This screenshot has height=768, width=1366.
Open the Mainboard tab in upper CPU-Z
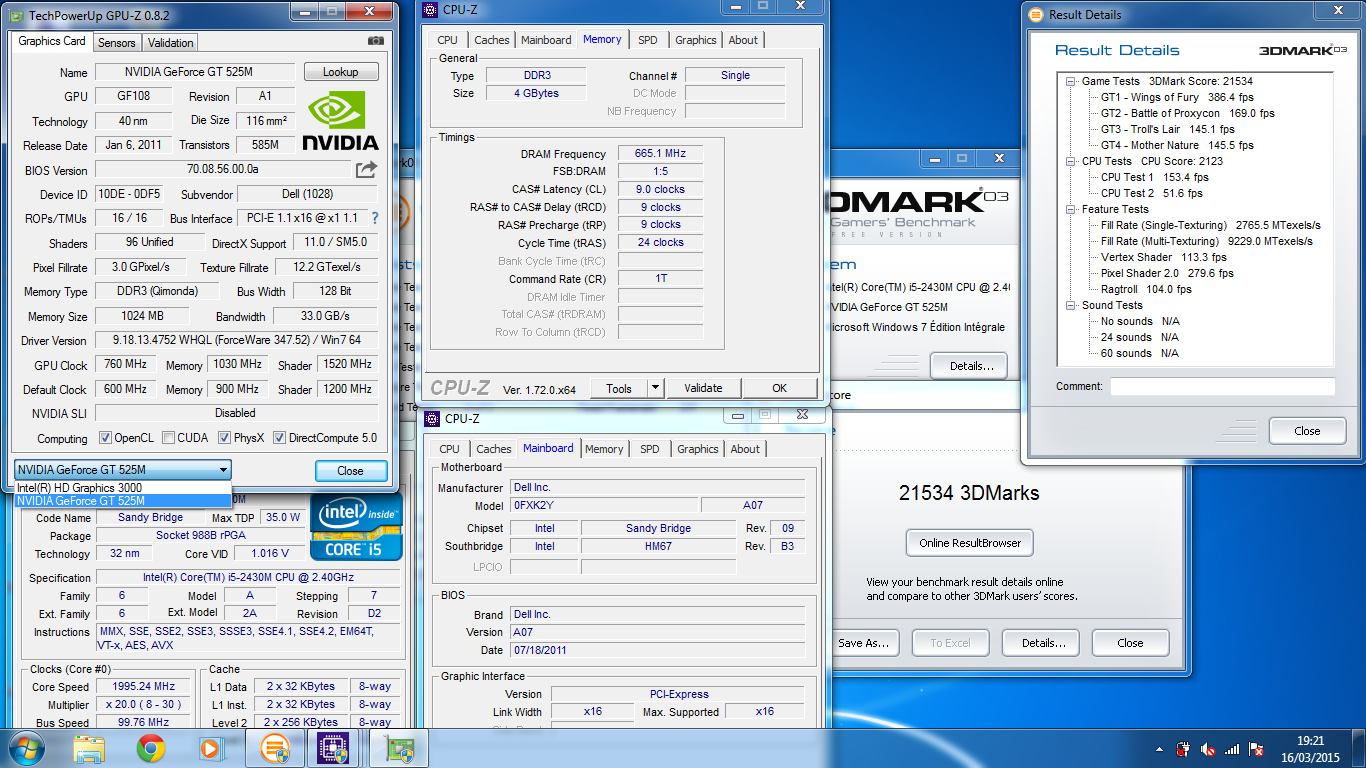(x=546, y=40)
